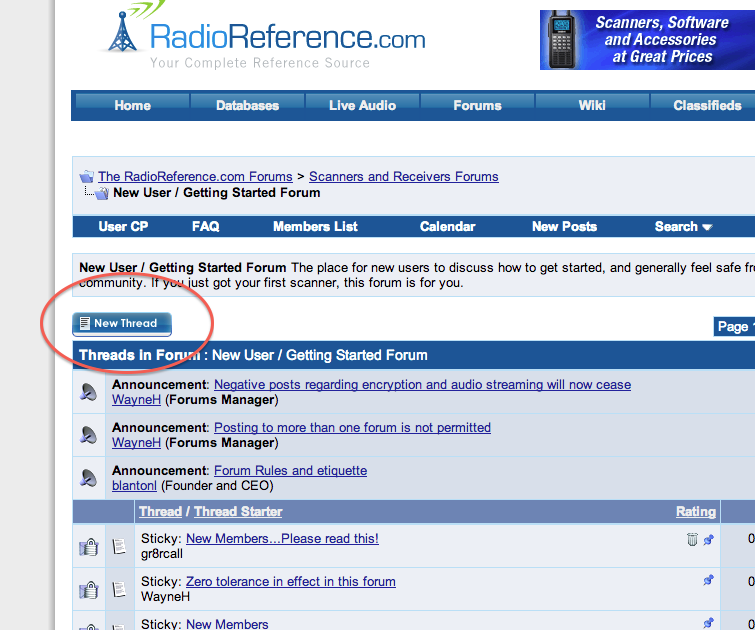Click megaphone icon beside encryption announcement
Viewport: 755px width, 630px height.
tap(89, 392)
